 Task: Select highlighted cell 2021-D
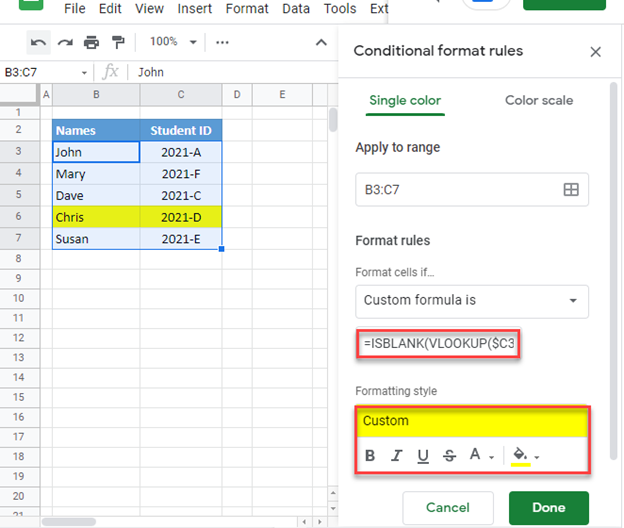coord(181,217)
